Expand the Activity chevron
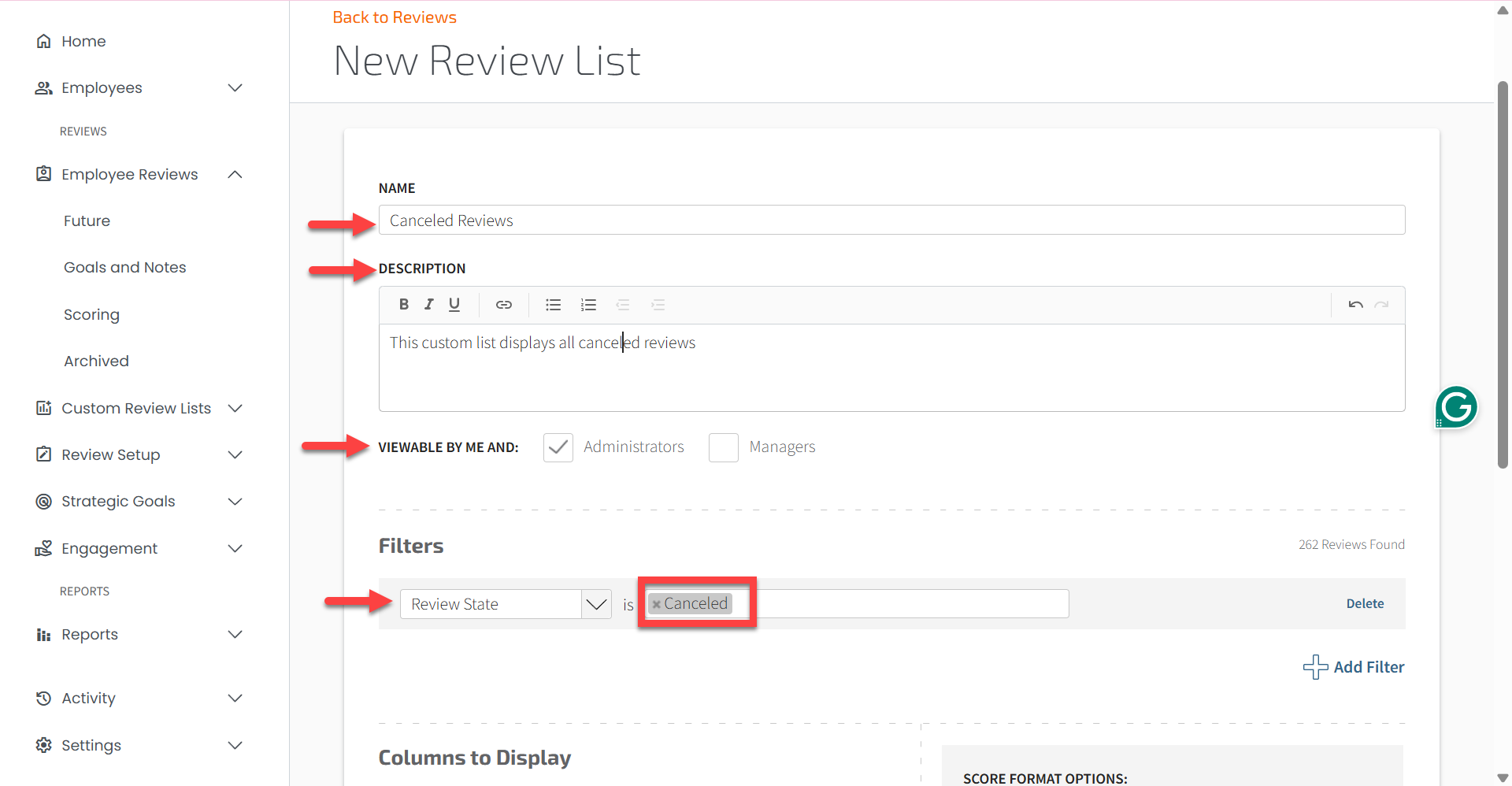The image size is (1512, 786). [x=235, y=698]
